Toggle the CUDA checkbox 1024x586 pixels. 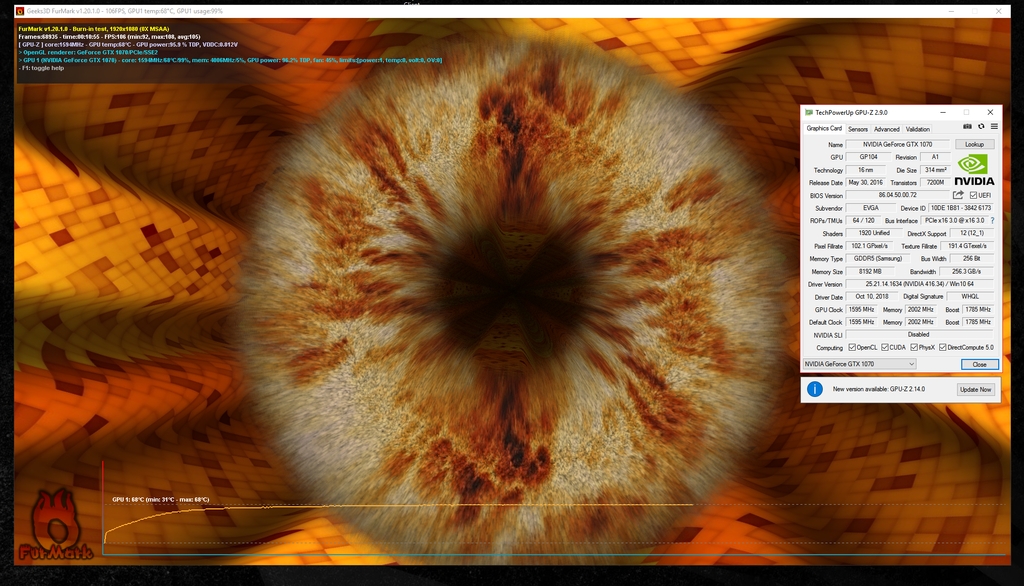884,348
